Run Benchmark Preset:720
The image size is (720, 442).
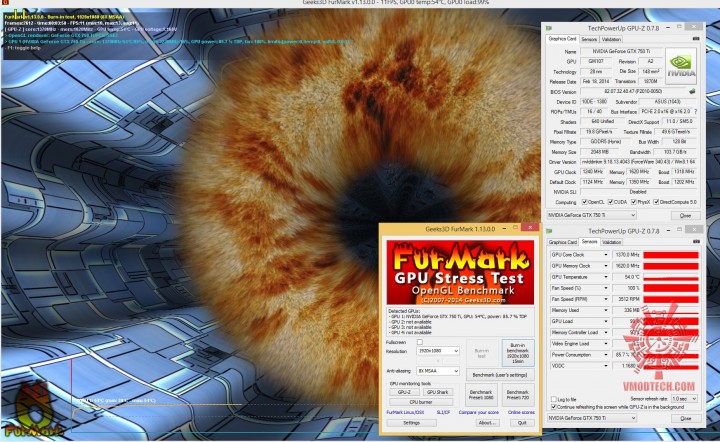coord(518,395)
